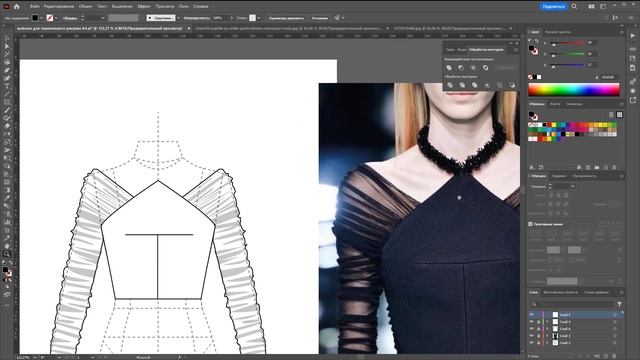Image resolution: width=640 pixels, height=360 pixels.
Task: Toggle lock on Слой 2 layer
Action: coord(538,342)
